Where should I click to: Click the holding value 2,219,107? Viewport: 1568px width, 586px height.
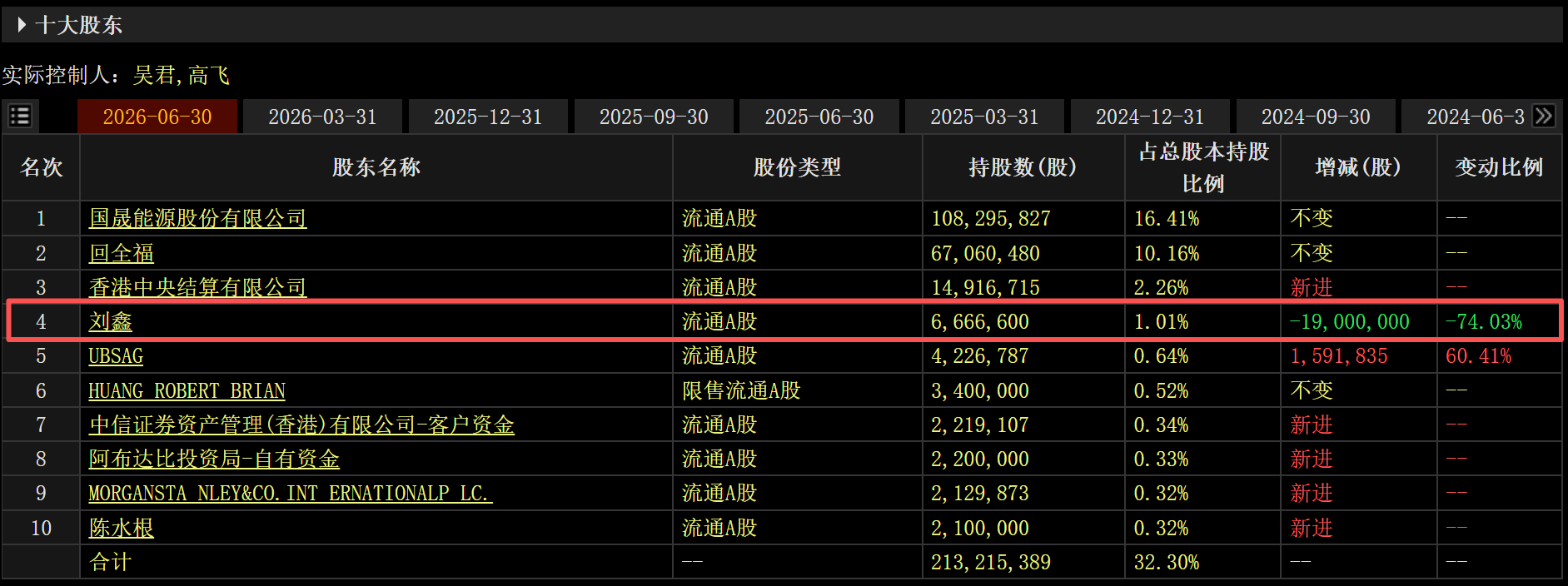pyautogui.click(x=980, y=425)
